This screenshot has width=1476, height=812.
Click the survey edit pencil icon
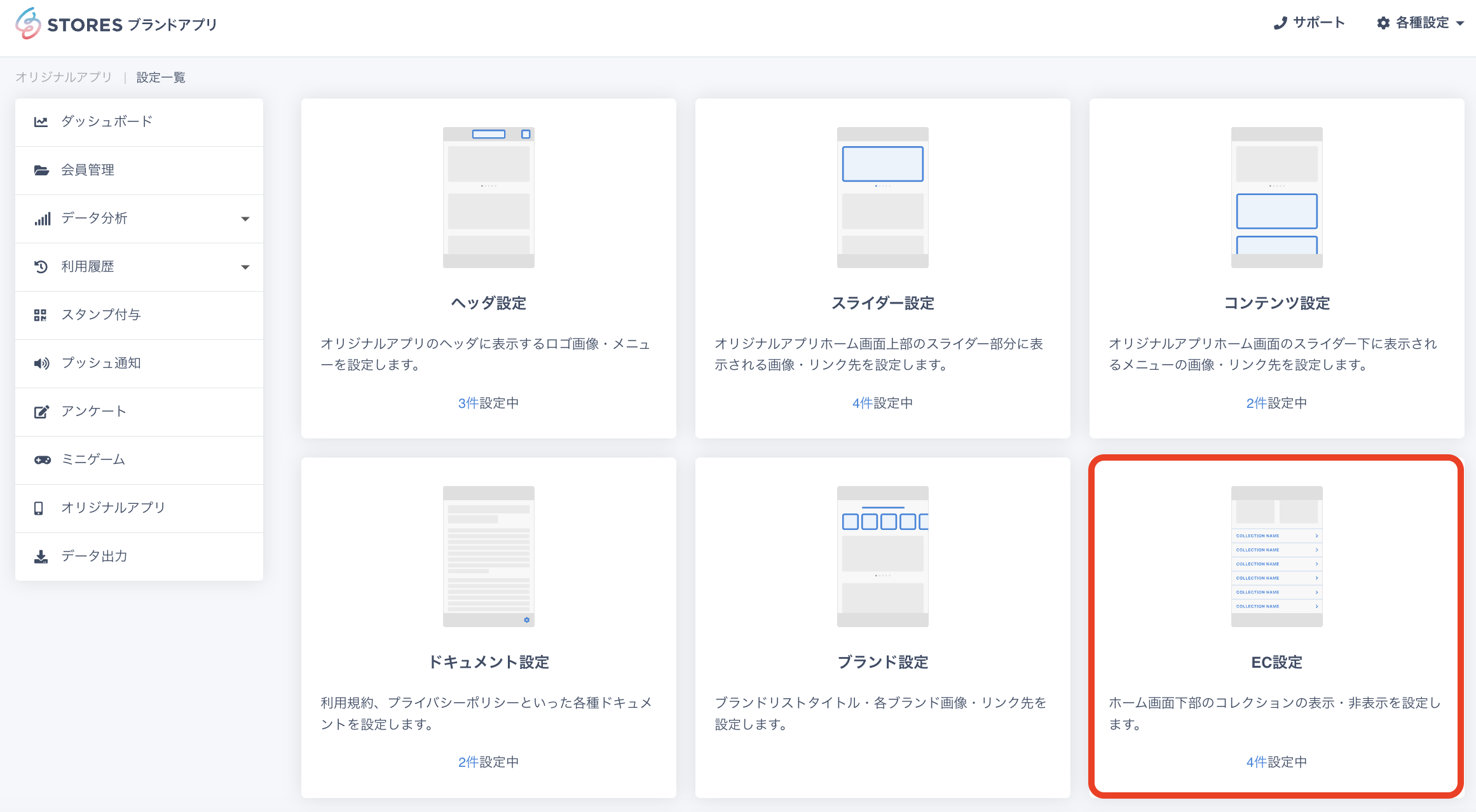coord(41,412)
